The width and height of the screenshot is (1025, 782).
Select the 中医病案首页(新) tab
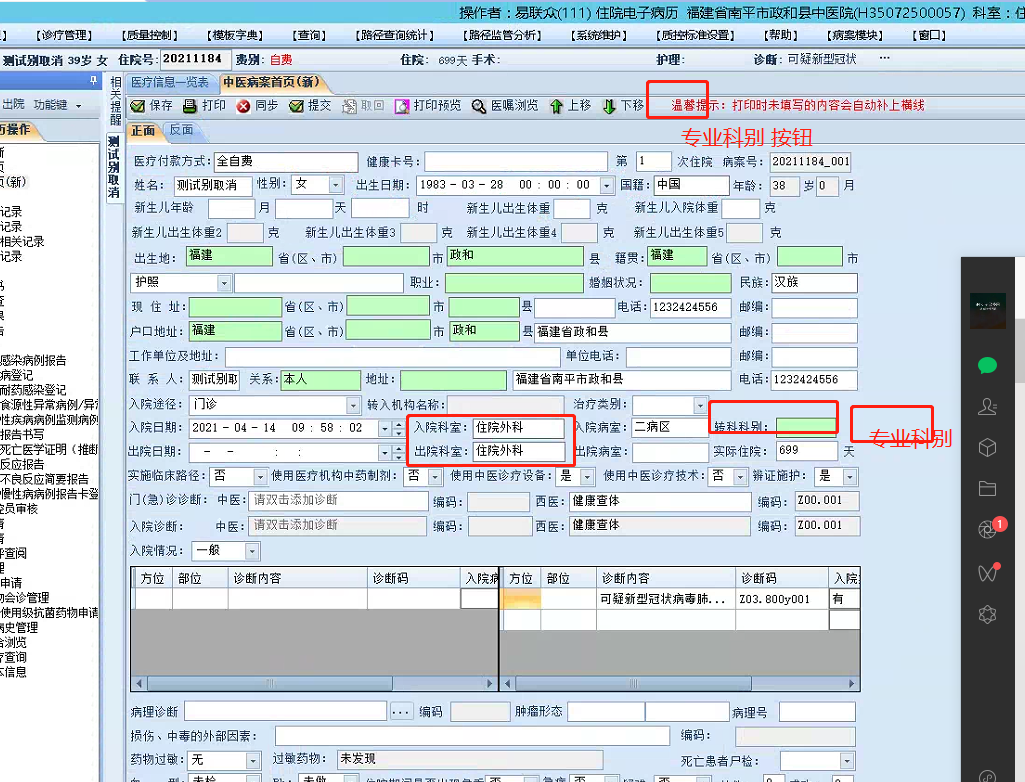coord(271,82)
